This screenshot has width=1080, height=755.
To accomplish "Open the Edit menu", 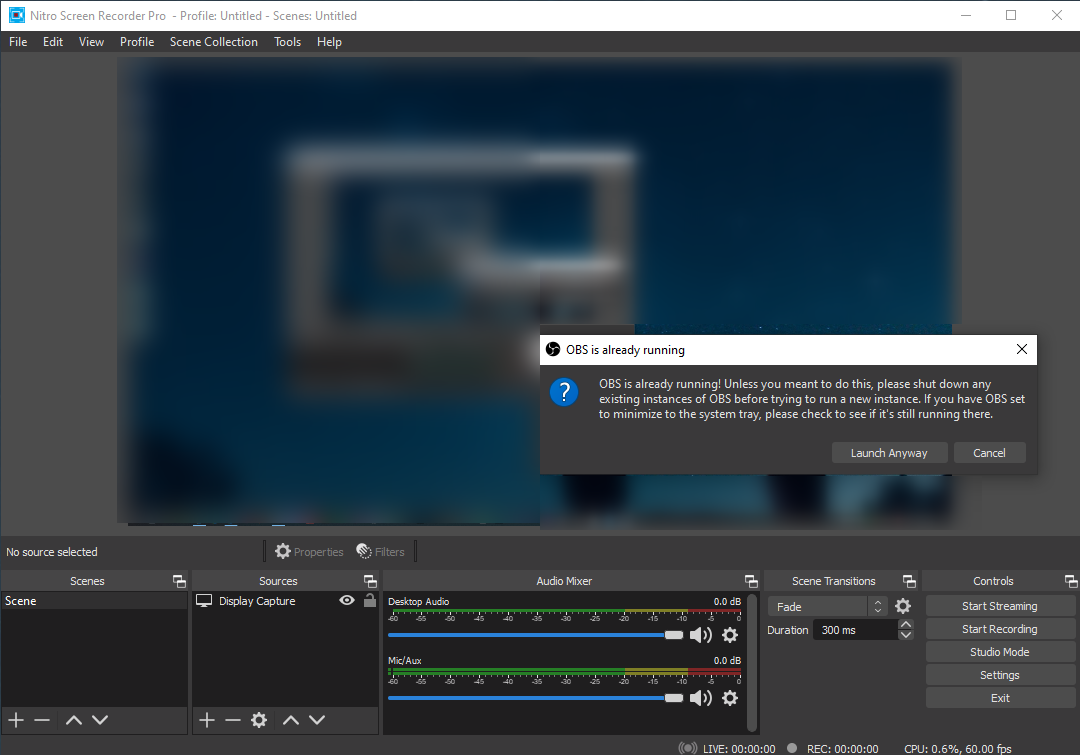I will click(x=53, y=42).
